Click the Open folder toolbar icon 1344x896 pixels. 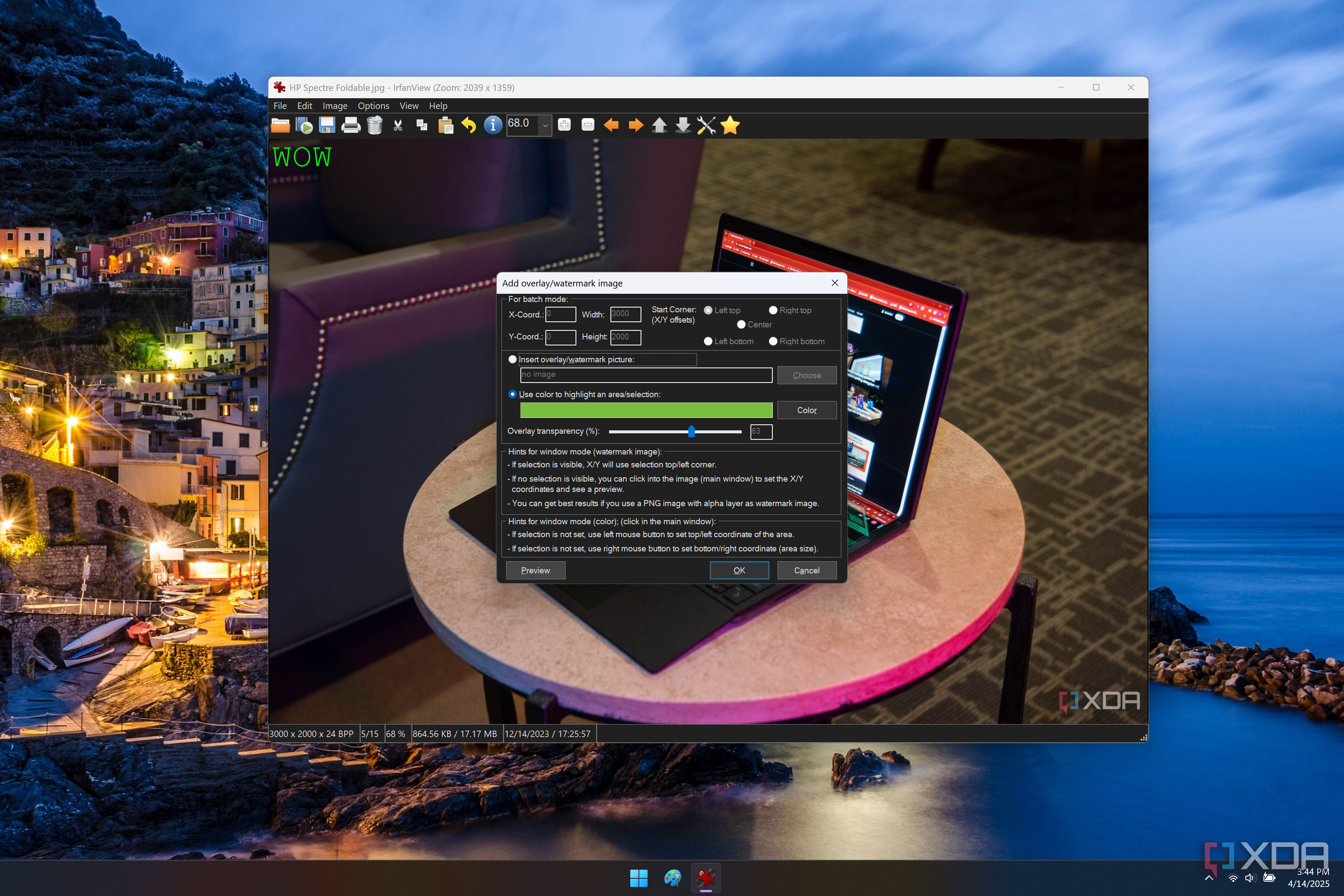[x=280, y=125]
